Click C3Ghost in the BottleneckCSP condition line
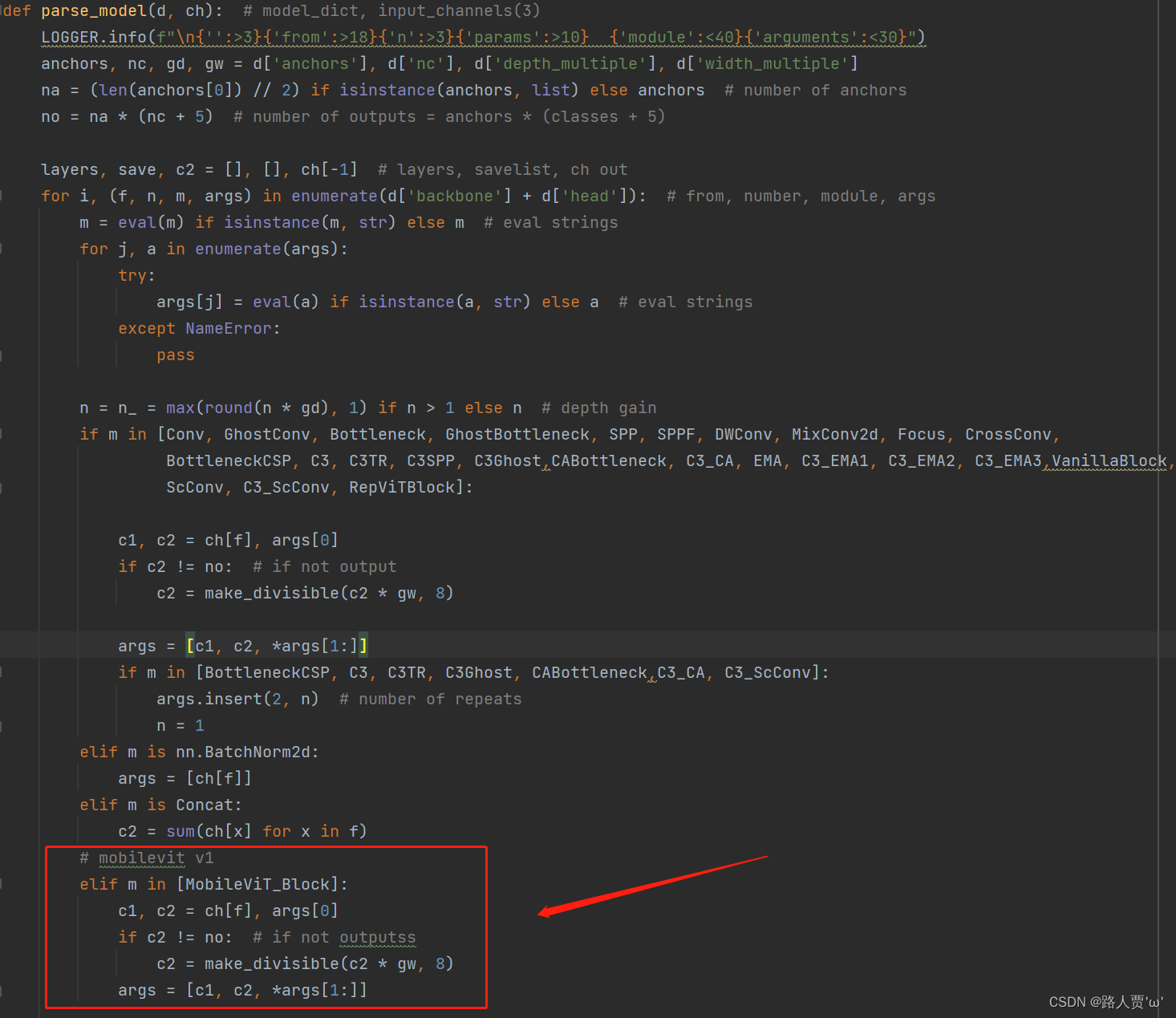The height and width of the screenshot is (1018, 1176). (479, 672)
